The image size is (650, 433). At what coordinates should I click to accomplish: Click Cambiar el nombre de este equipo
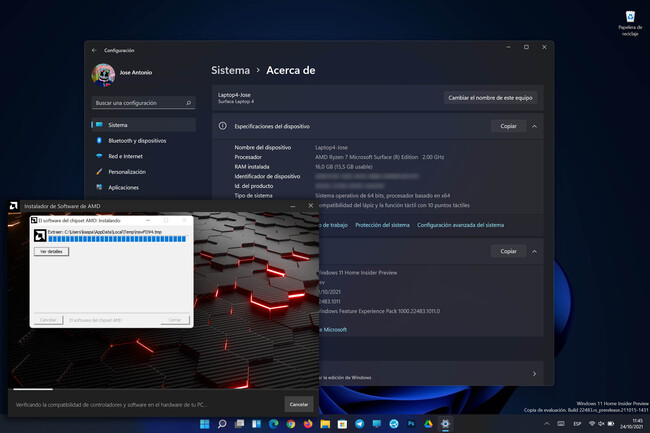tap(490, 98)
